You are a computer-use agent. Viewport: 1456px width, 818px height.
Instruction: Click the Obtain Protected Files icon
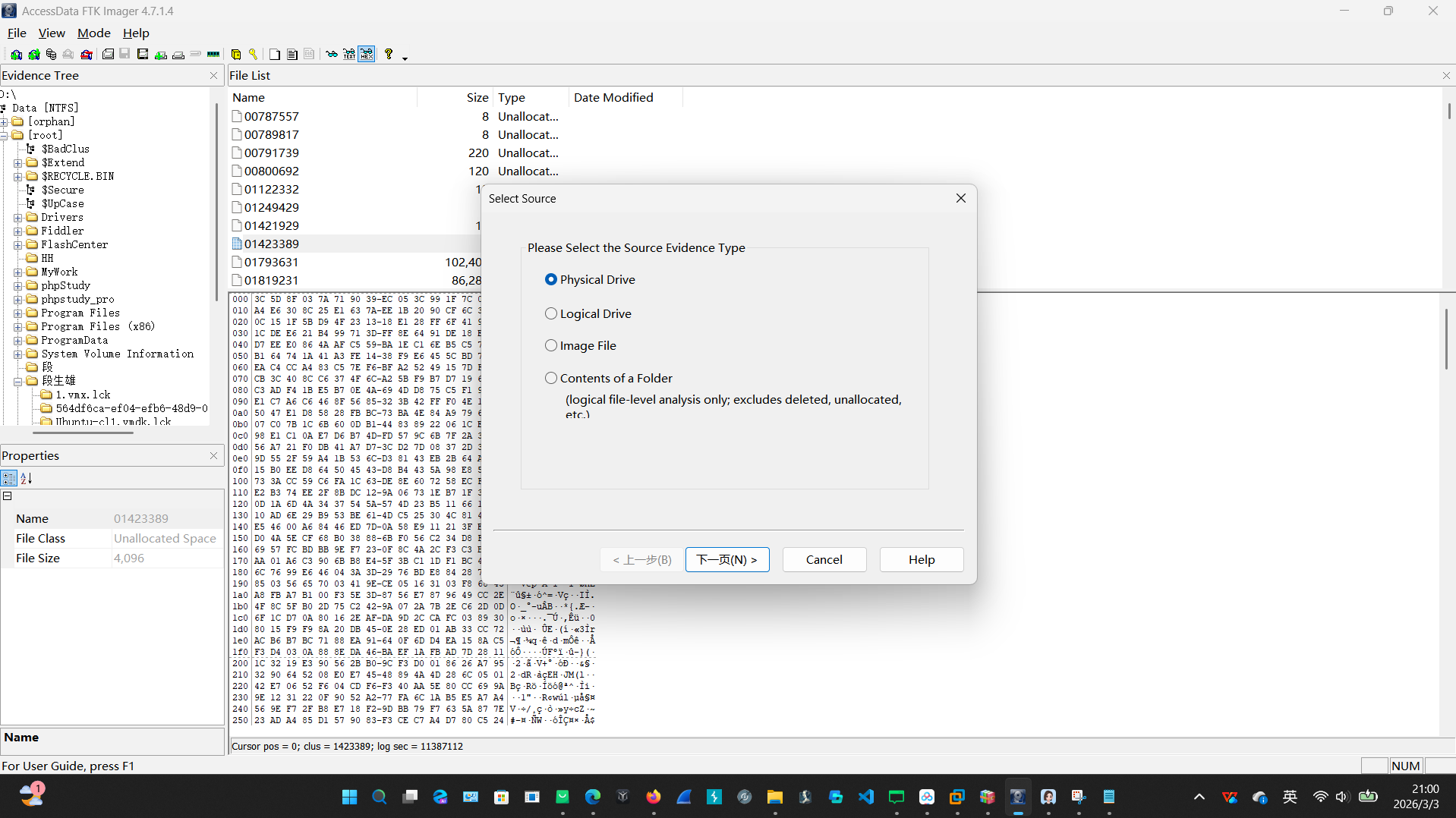[x=236, y=55]
